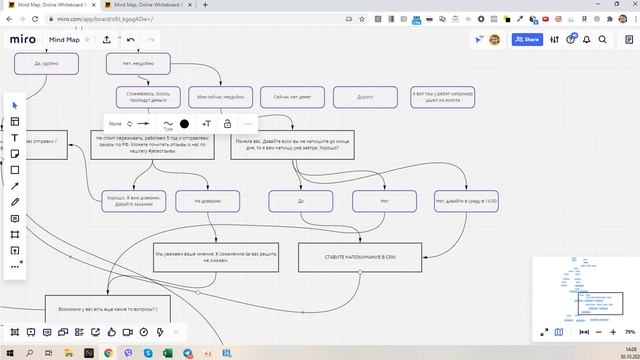Open Skype from the taskbar
The height and width of the screenshot is (360, 640).
148,353
